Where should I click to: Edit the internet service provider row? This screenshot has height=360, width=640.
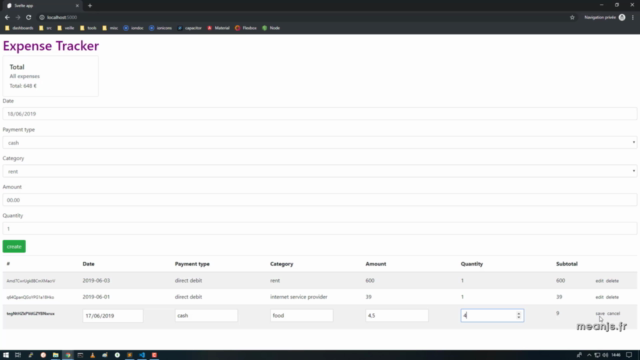coord(599,297)
